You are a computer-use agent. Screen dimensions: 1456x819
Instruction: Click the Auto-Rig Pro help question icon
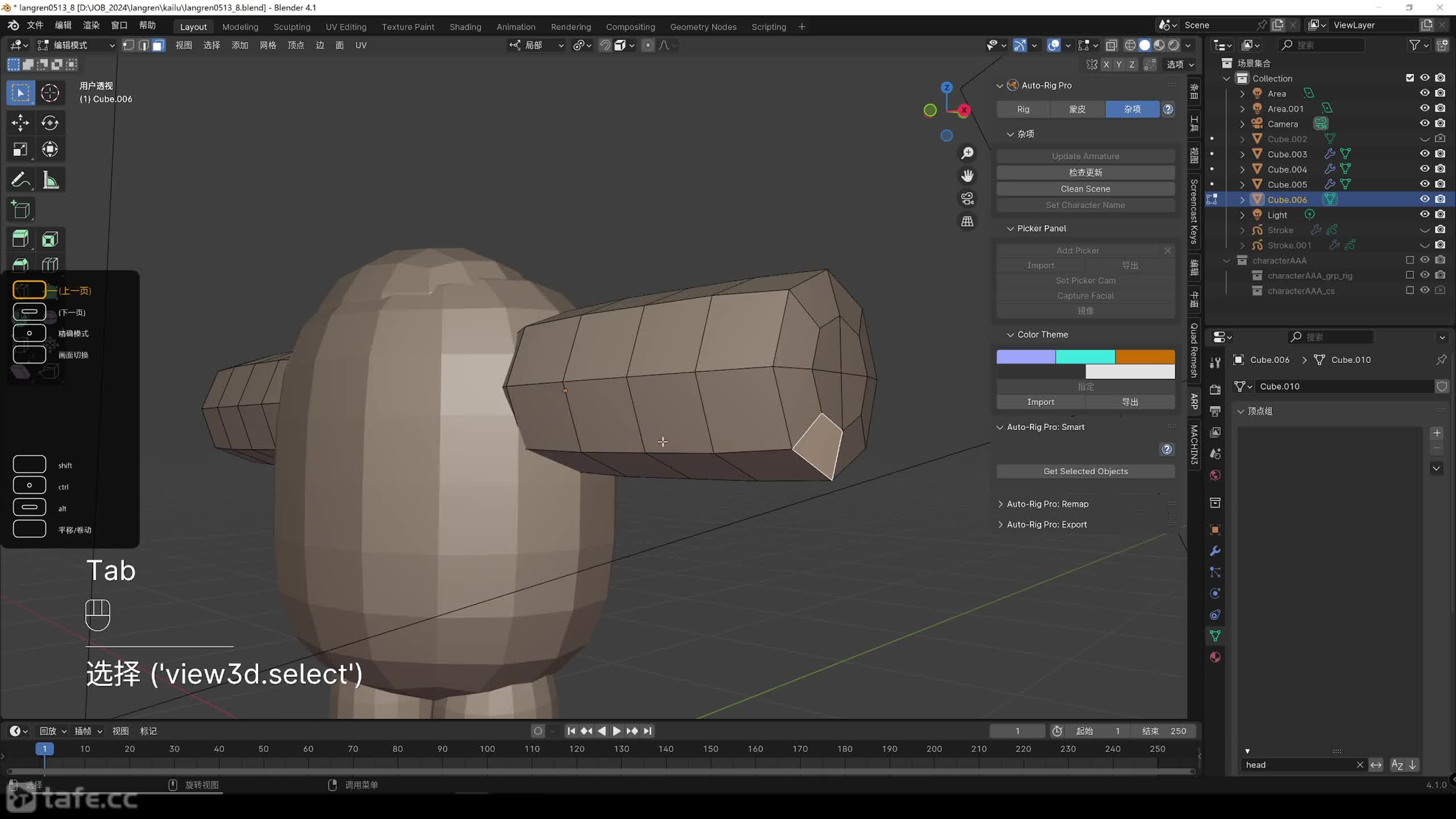1168,109
